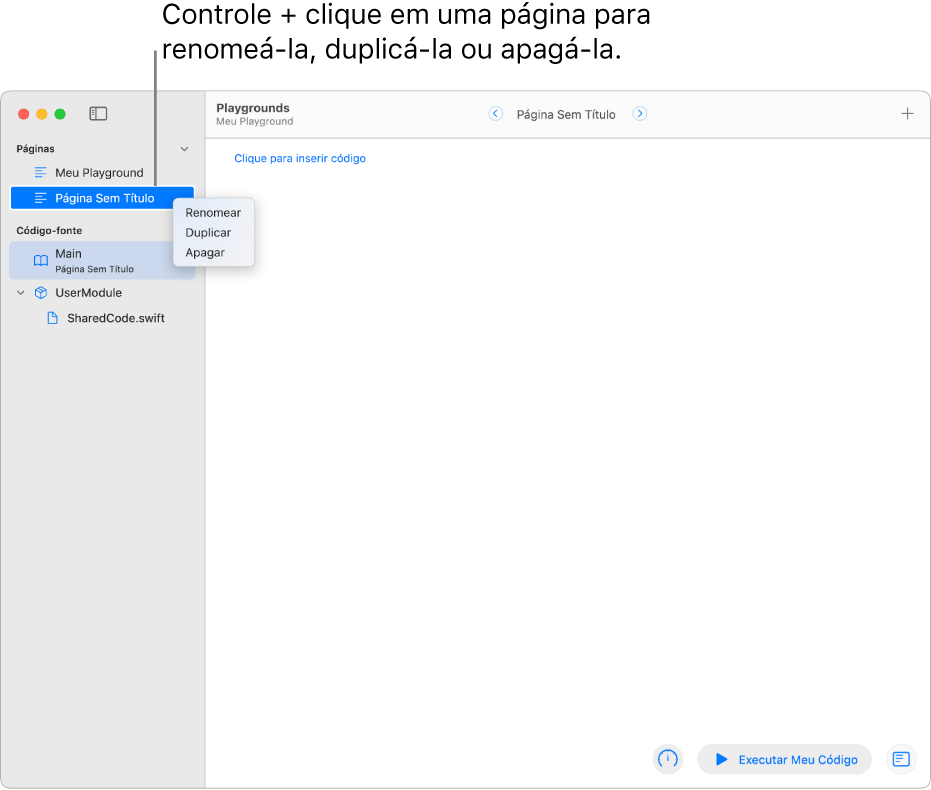Click the Meu Playground subtitle in header

coord(255,122)
